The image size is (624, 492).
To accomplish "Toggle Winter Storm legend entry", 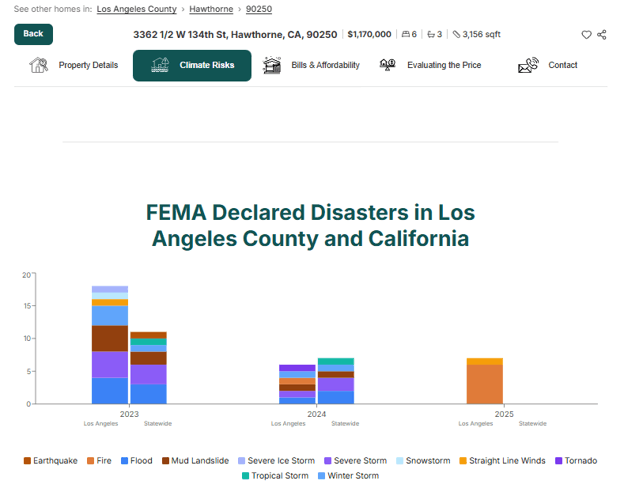I will (x=348, y=476).
